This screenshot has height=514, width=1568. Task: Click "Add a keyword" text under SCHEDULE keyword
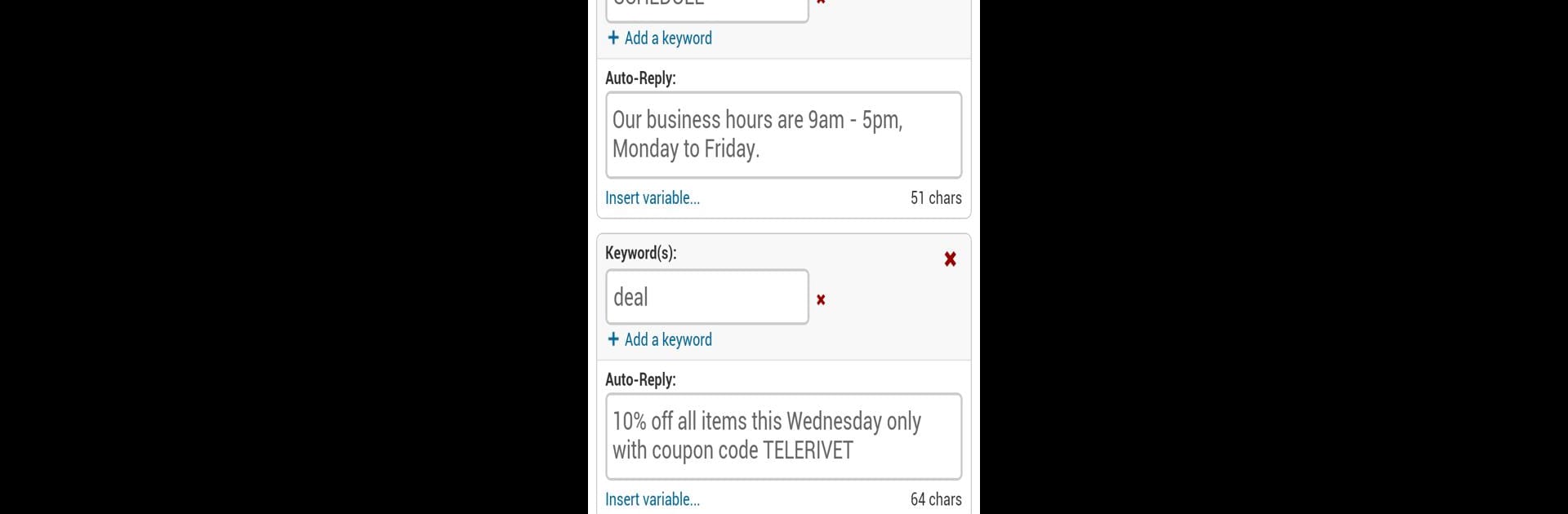pyautogui.click(x=668, y=38)
